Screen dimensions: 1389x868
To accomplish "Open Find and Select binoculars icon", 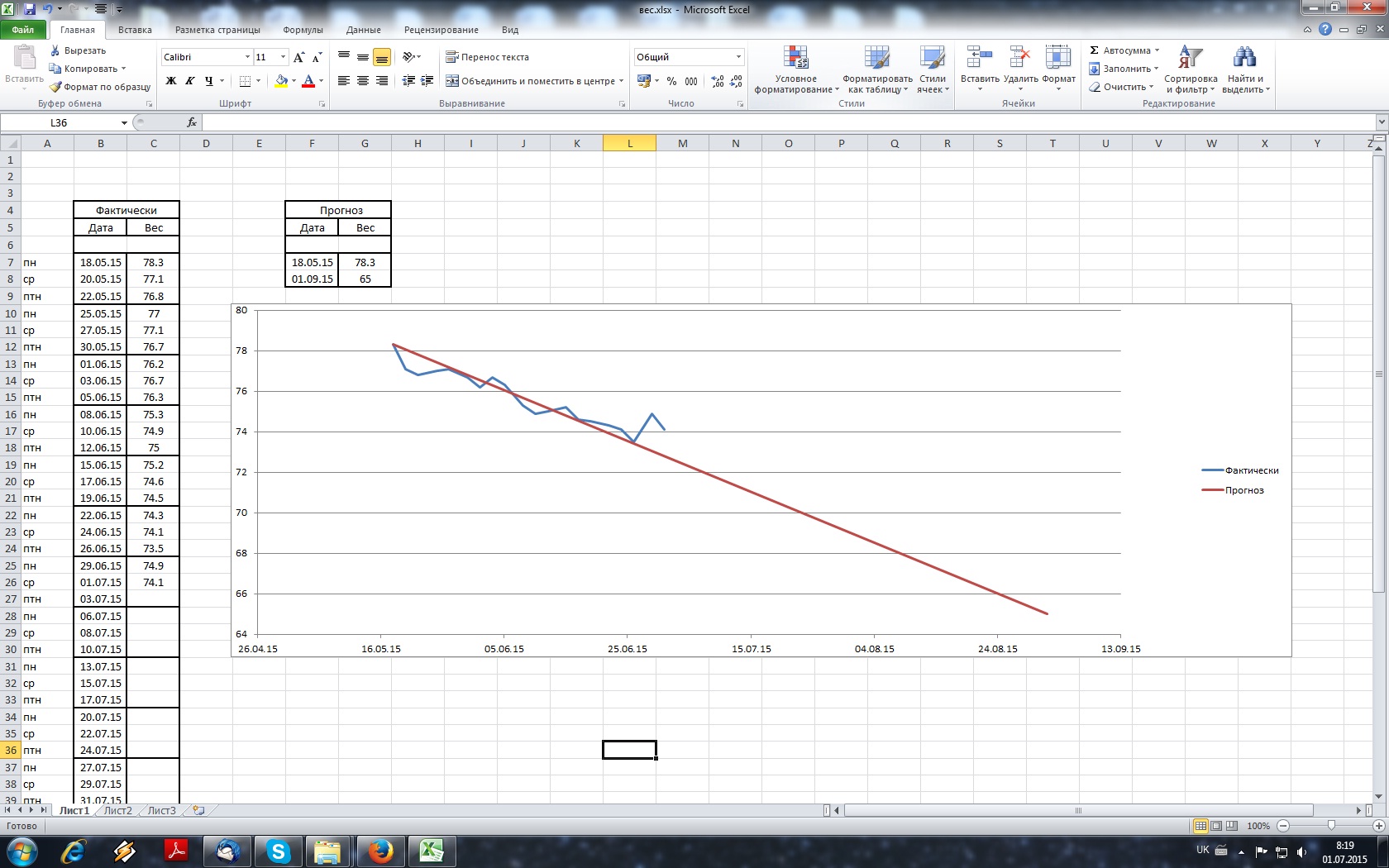I will [1243, 58].
